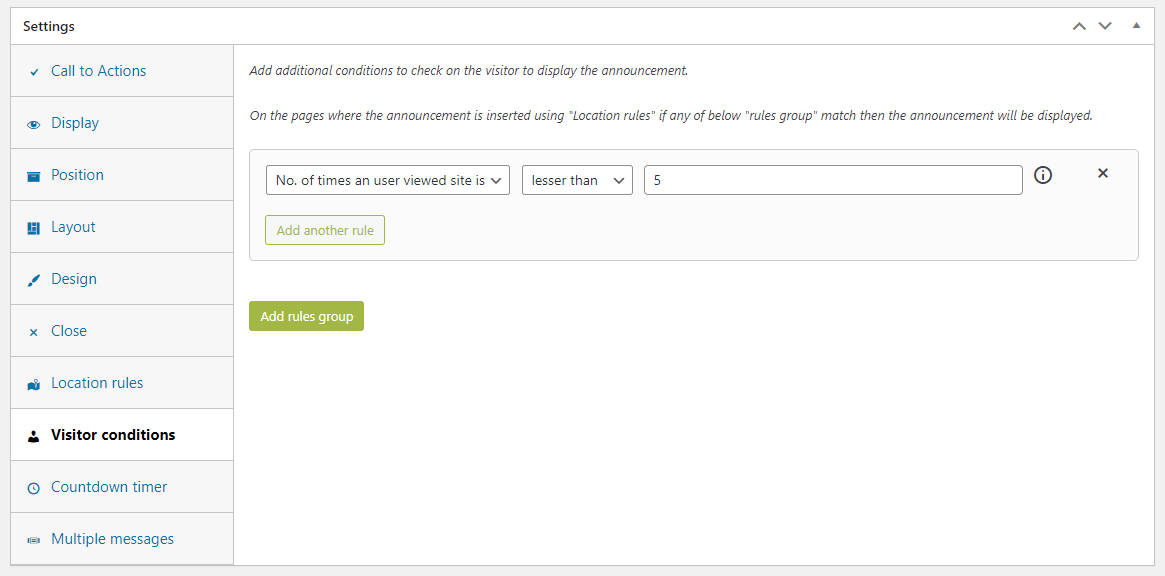Click the layout icon beside Layout

point(33,226)
